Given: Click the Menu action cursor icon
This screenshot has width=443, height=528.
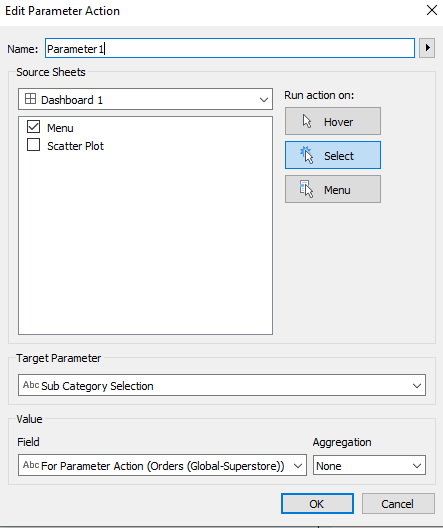Looking at the screenshot, I should coord(307,189).
